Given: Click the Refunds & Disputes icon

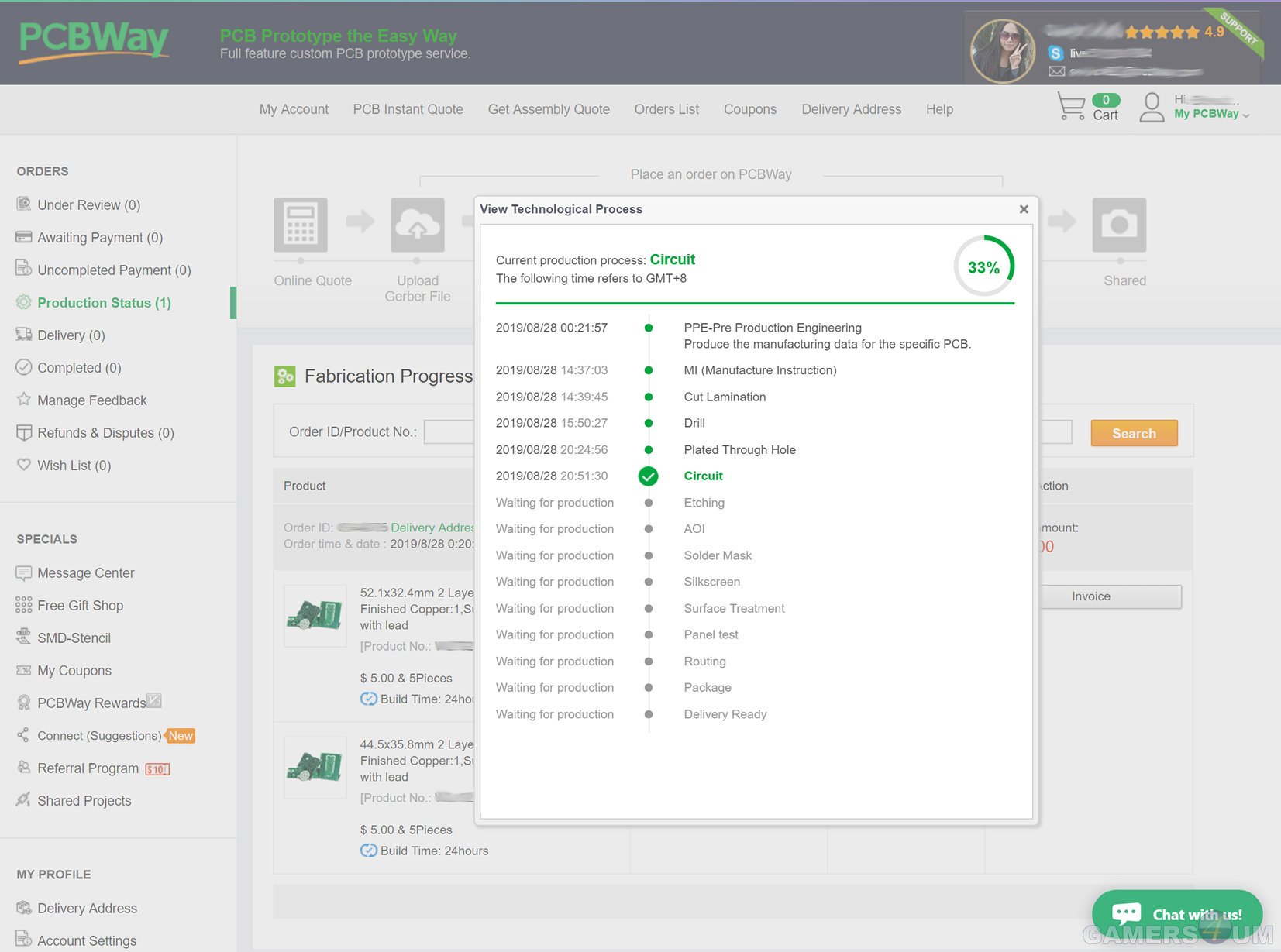Looking at the screenshot, I should pos(24,432).
